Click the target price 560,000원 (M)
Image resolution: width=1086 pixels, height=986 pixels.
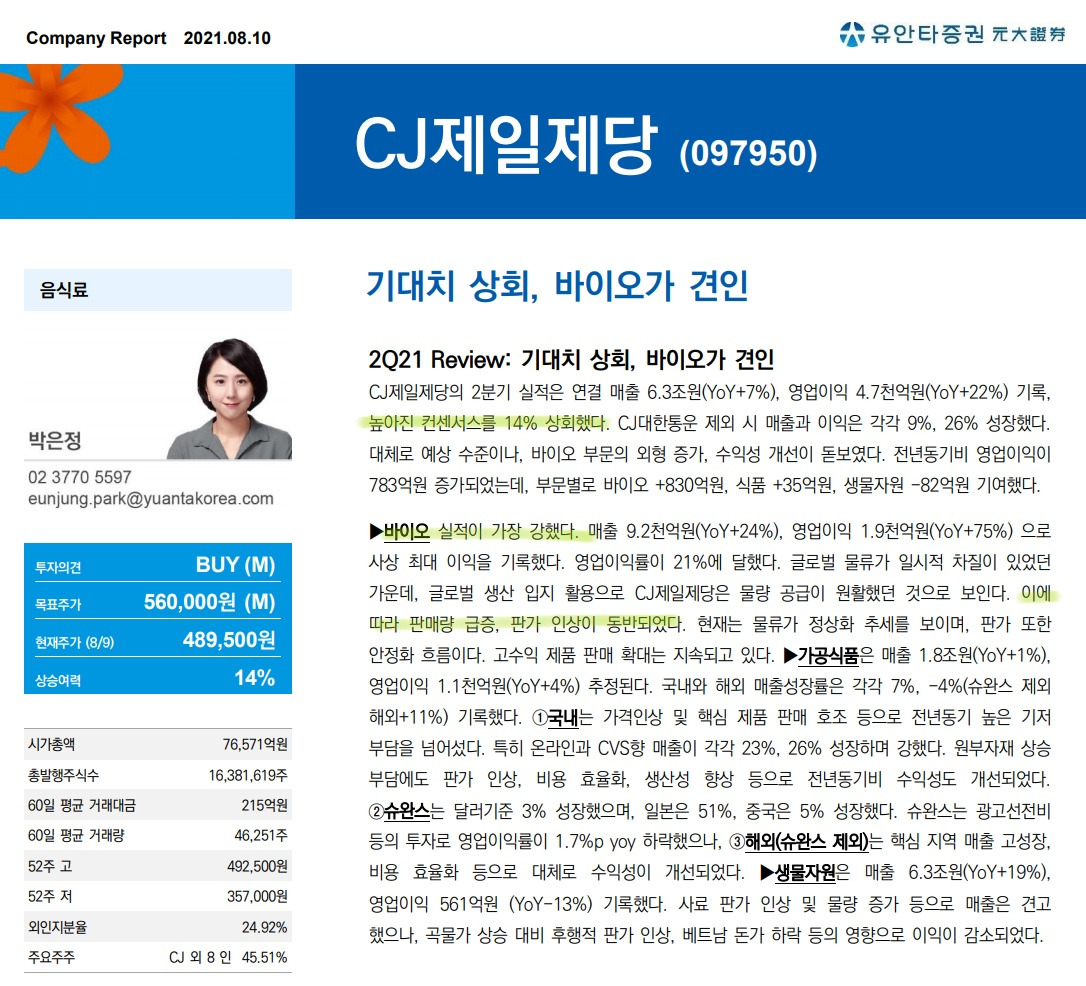click(x=209, y=602)
